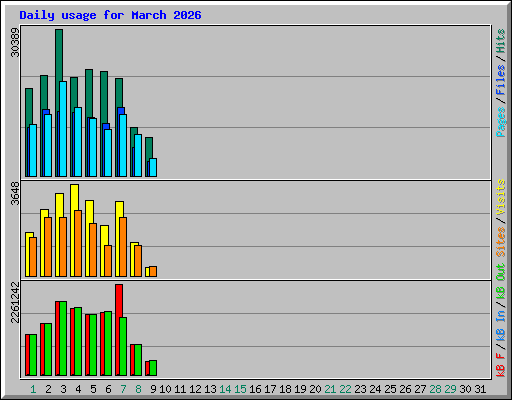
Task: Click day 19 on the x-axis
Action: [300, 389]
